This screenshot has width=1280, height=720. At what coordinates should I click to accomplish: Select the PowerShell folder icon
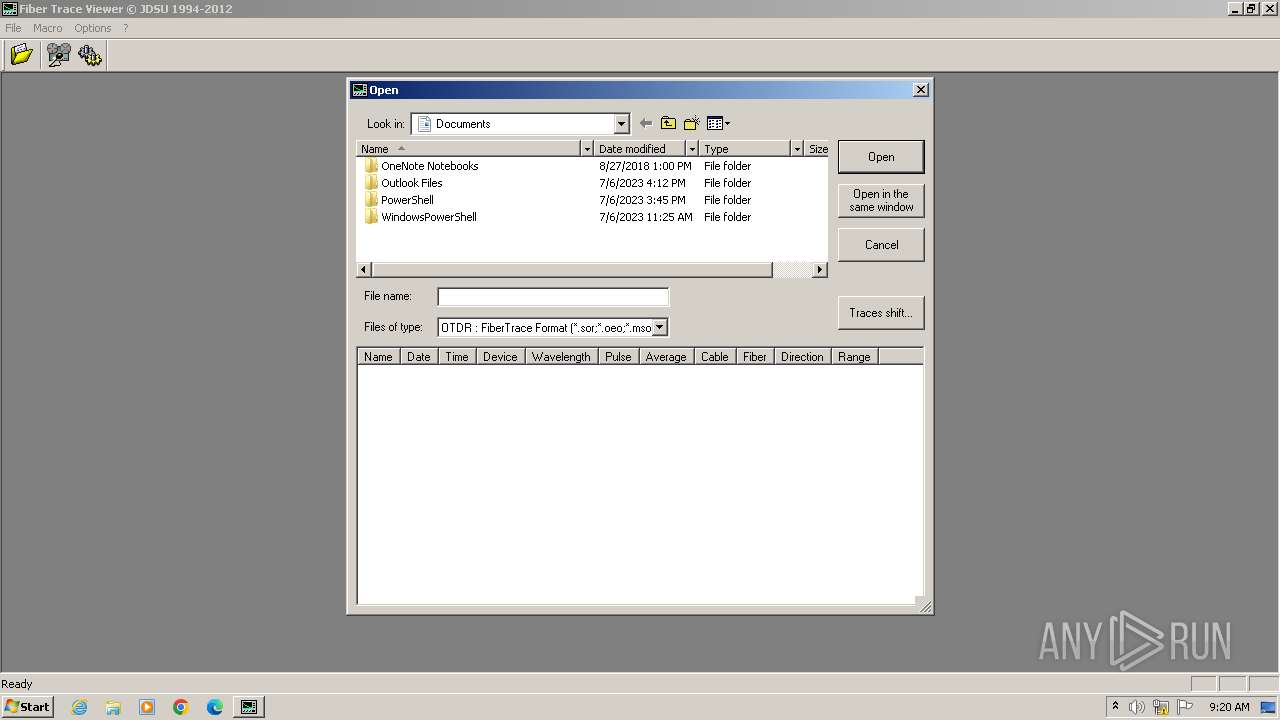(x=371, y=200)
